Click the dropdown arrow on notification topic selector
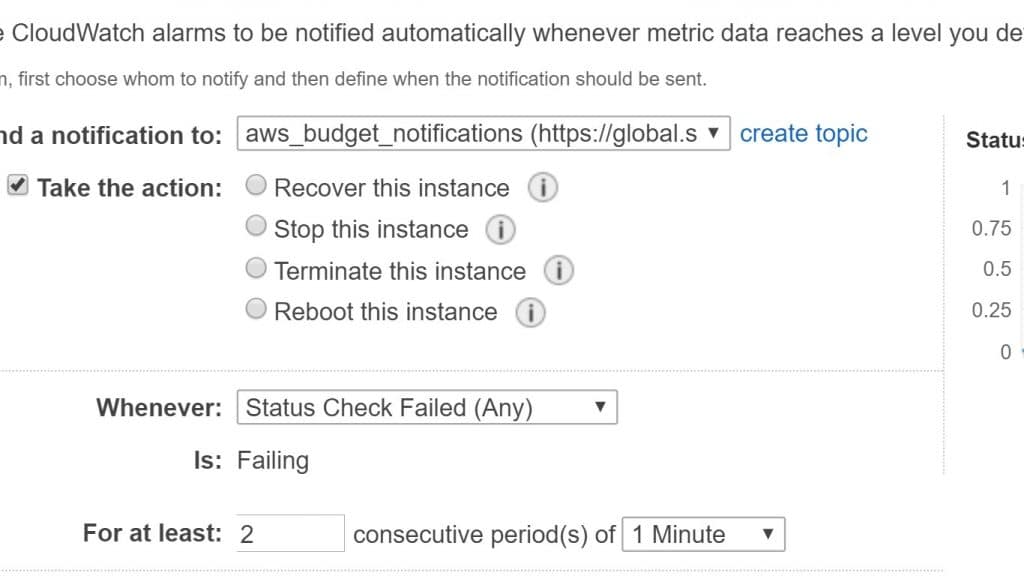The height and width of the screenshot is (576, 1024). [x=714, y=133]
